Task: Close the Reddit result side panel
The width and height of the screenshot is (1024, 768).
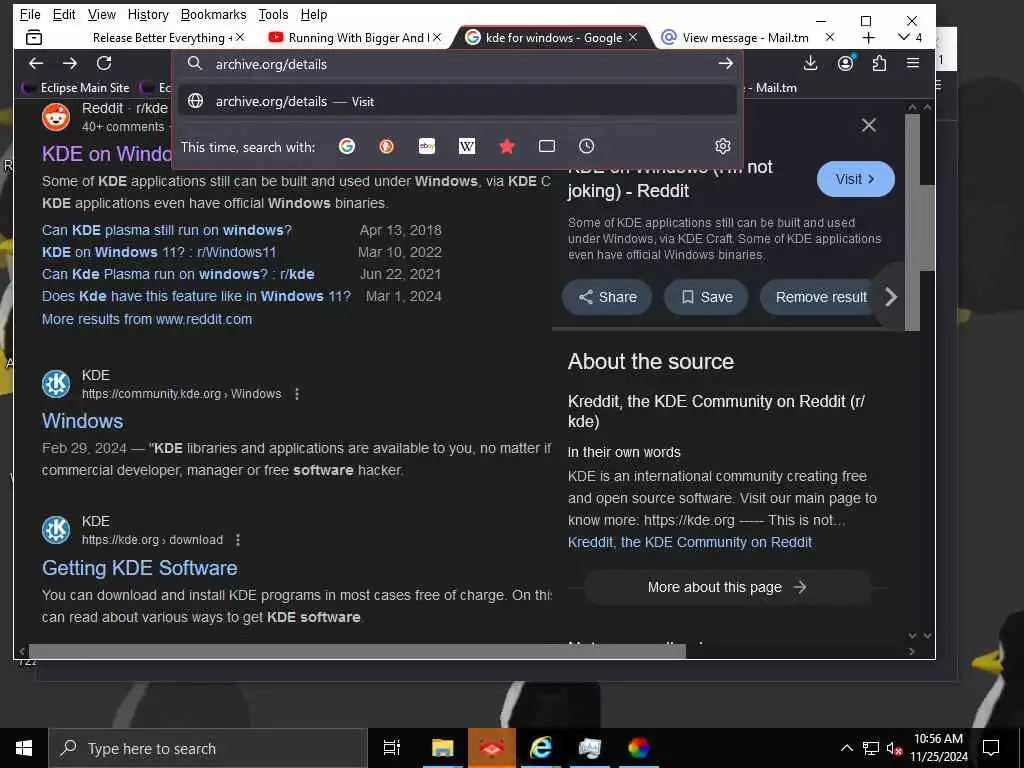Action: click(869, 125)
